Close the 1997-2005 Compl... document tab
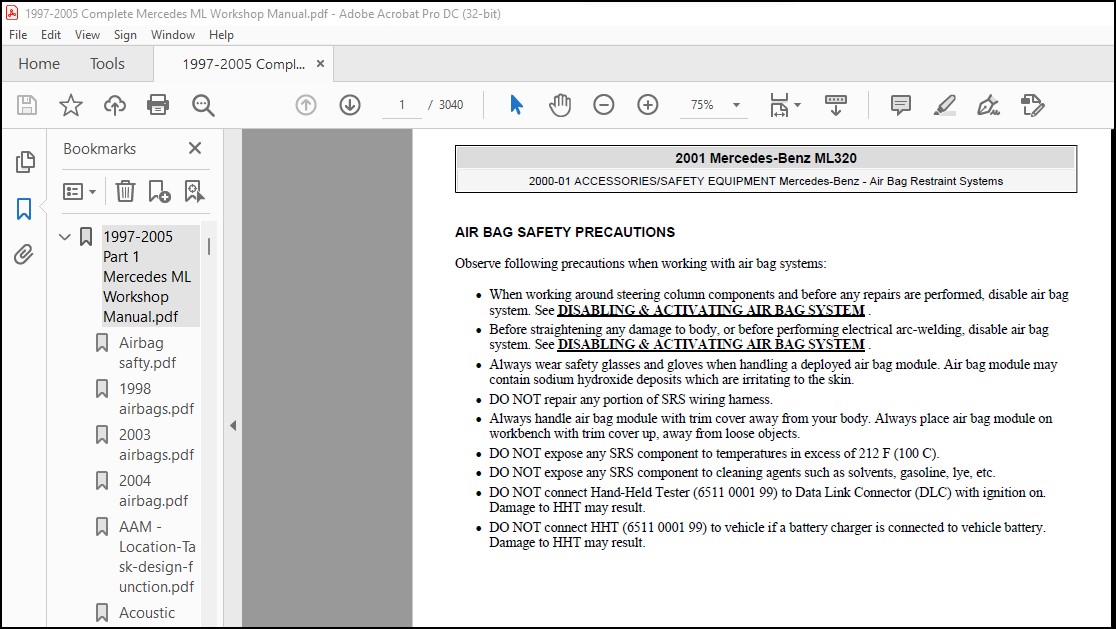Screen dimensions: 1116x629 click(320, 64)
